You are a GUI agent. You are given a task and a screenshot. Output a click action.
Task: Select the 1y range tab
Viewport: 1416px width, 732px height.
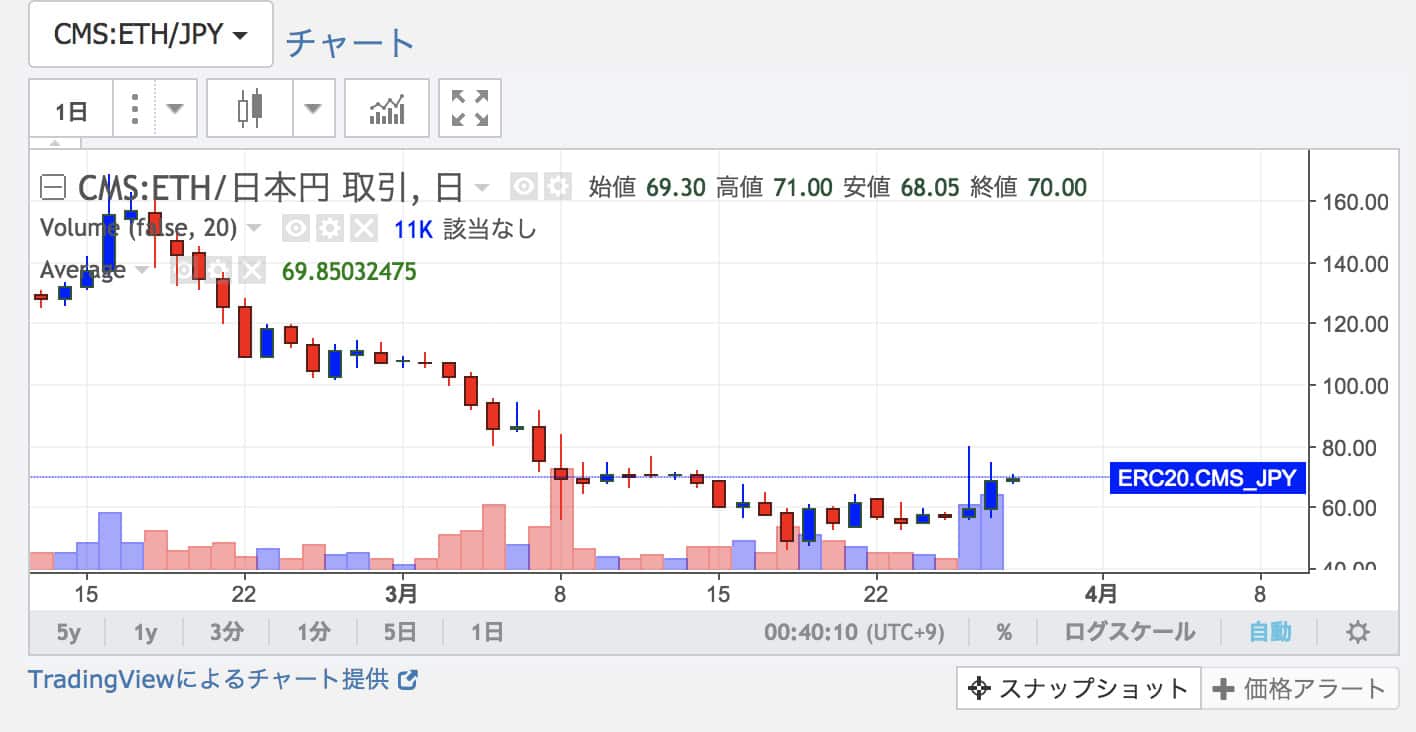pyautogui.click(x=145, y=632)
